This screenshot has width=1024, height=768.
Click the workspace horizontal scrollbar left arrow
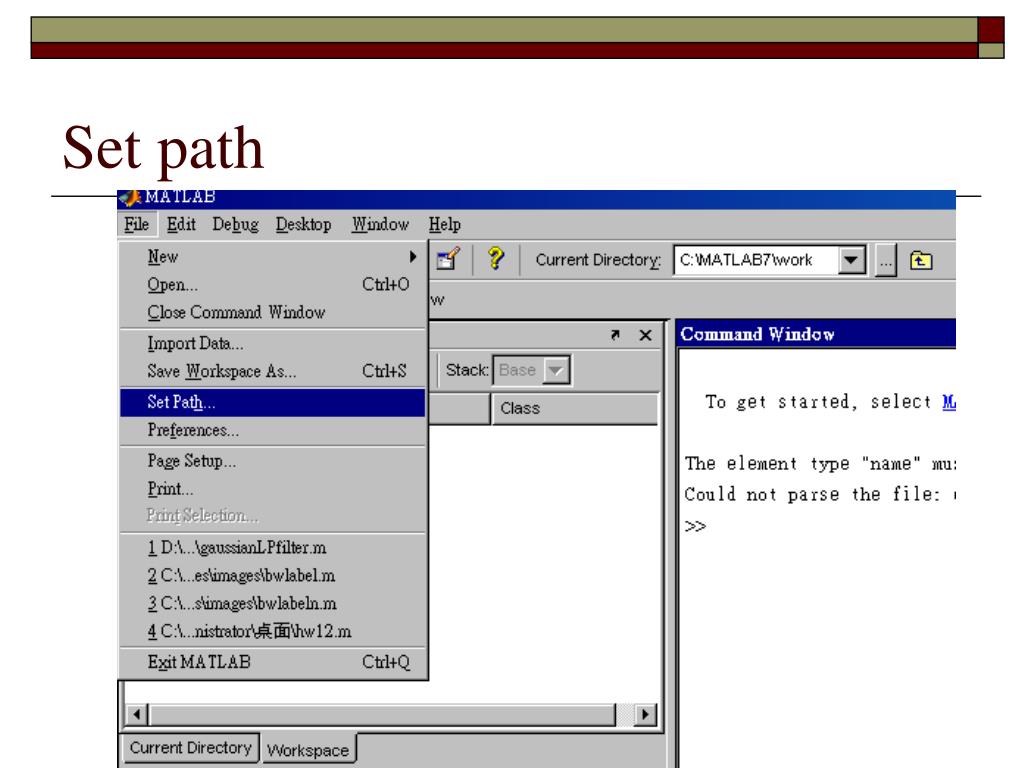point(136,714)
